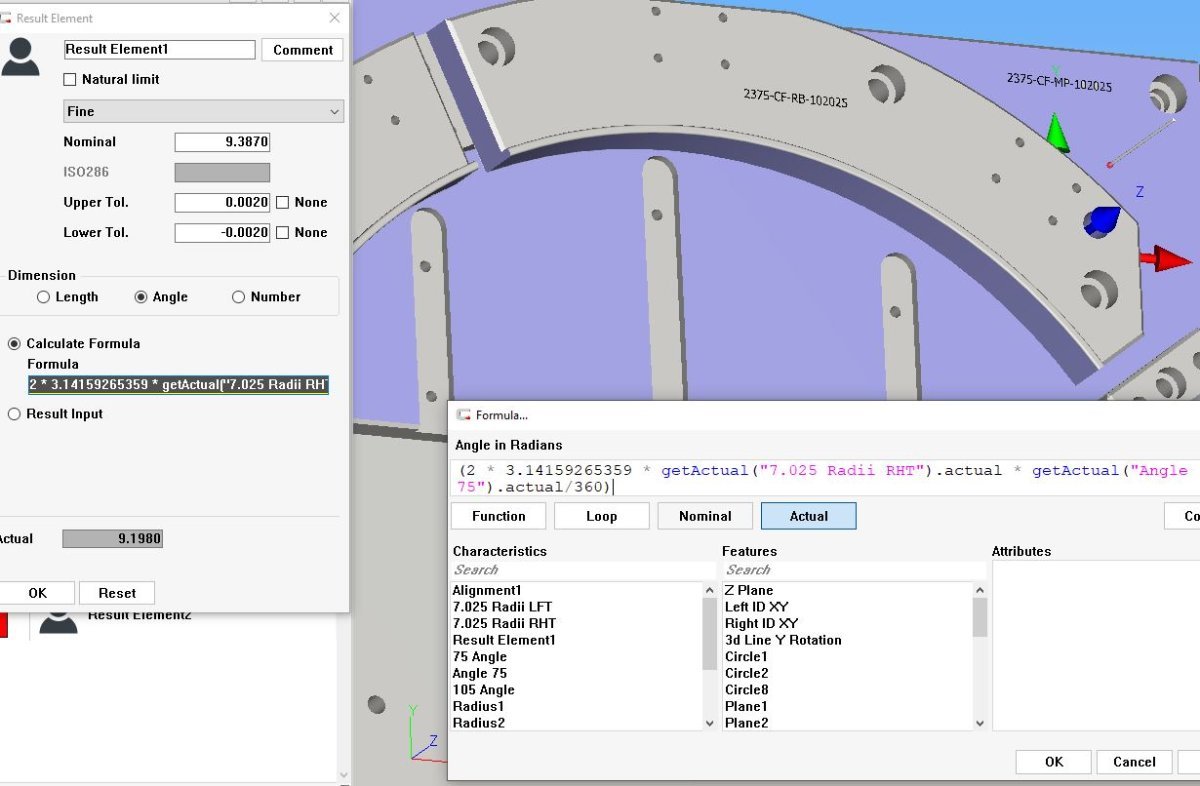The height and width of the screenshot is (786, 1200).
Task: Click the Comment button
Action: [302, 50]
